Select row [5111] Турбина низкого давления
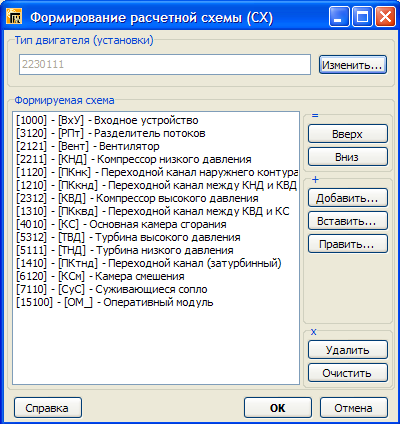Image resolution: width=400 pixels, height=424 pixels. pos(156,250)
